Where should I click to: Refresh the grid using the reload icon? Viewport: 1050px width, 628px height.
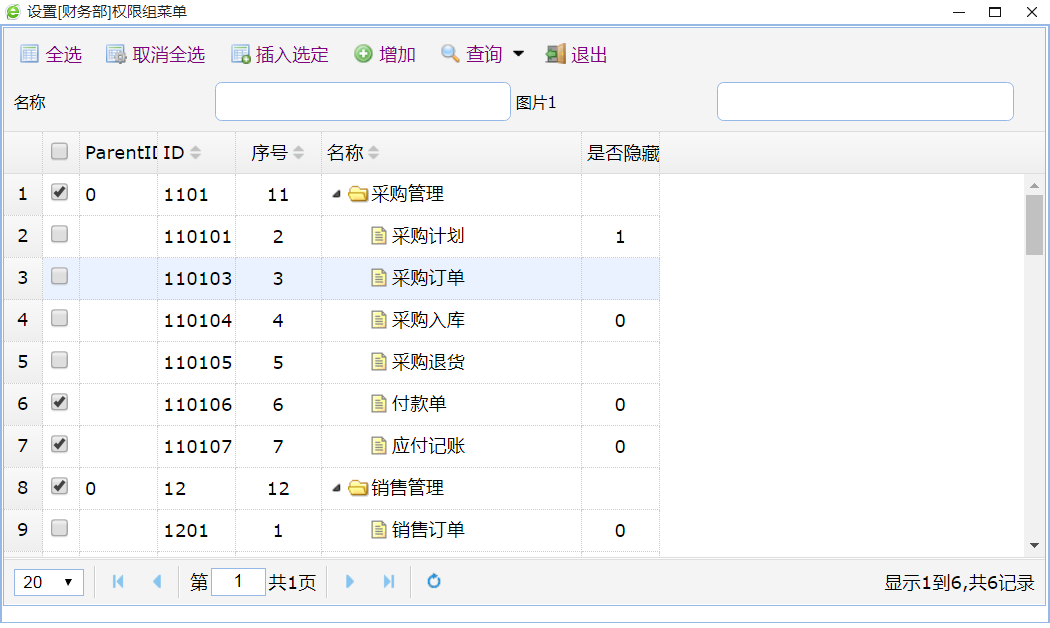coord(434,581)
